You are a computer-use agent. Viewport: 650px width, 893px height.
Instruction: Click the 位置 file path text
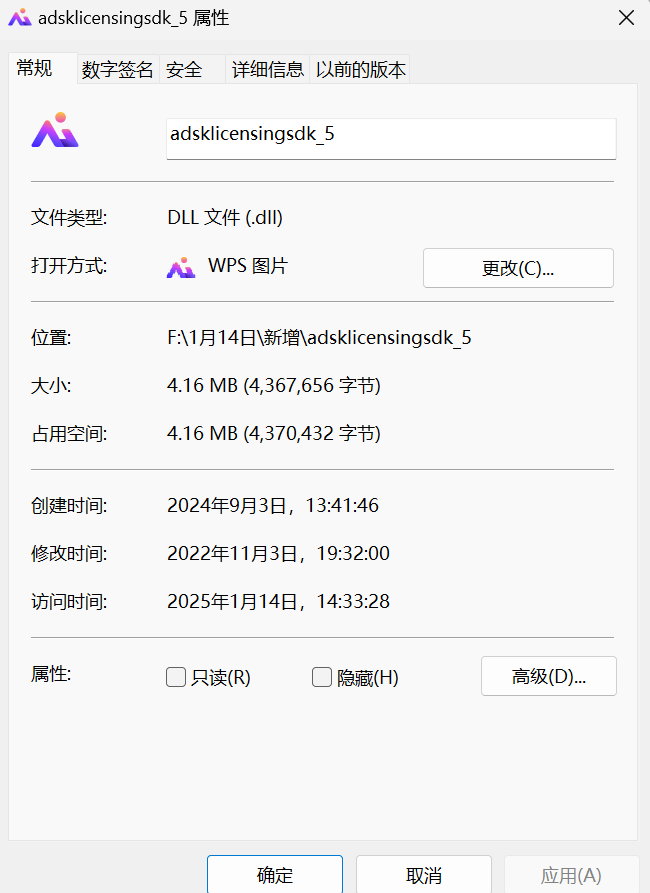tap(319, 338)
